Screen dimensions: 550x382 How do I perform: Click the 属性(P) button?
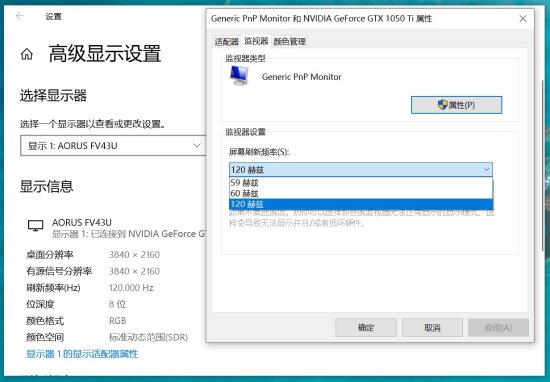[x=456, y=105]
